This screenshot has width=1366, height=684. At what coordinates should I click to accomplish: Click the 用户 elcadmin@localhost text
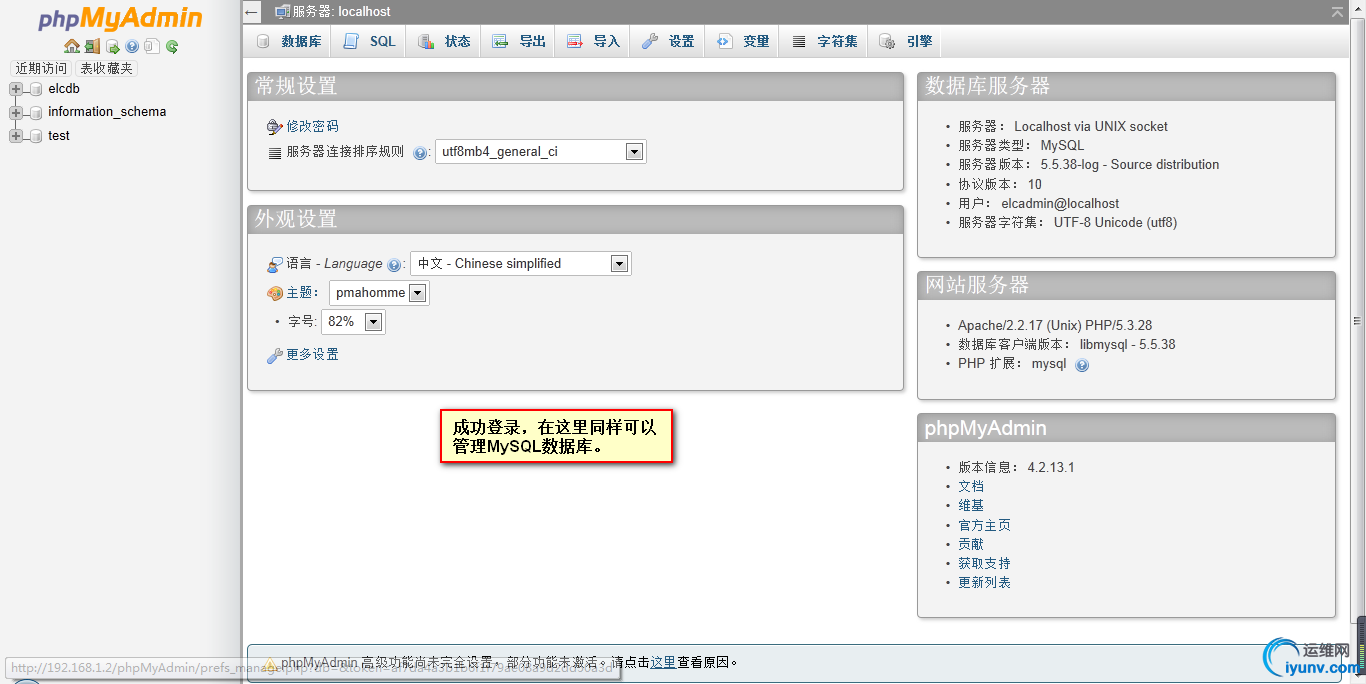pos(1038,204)
